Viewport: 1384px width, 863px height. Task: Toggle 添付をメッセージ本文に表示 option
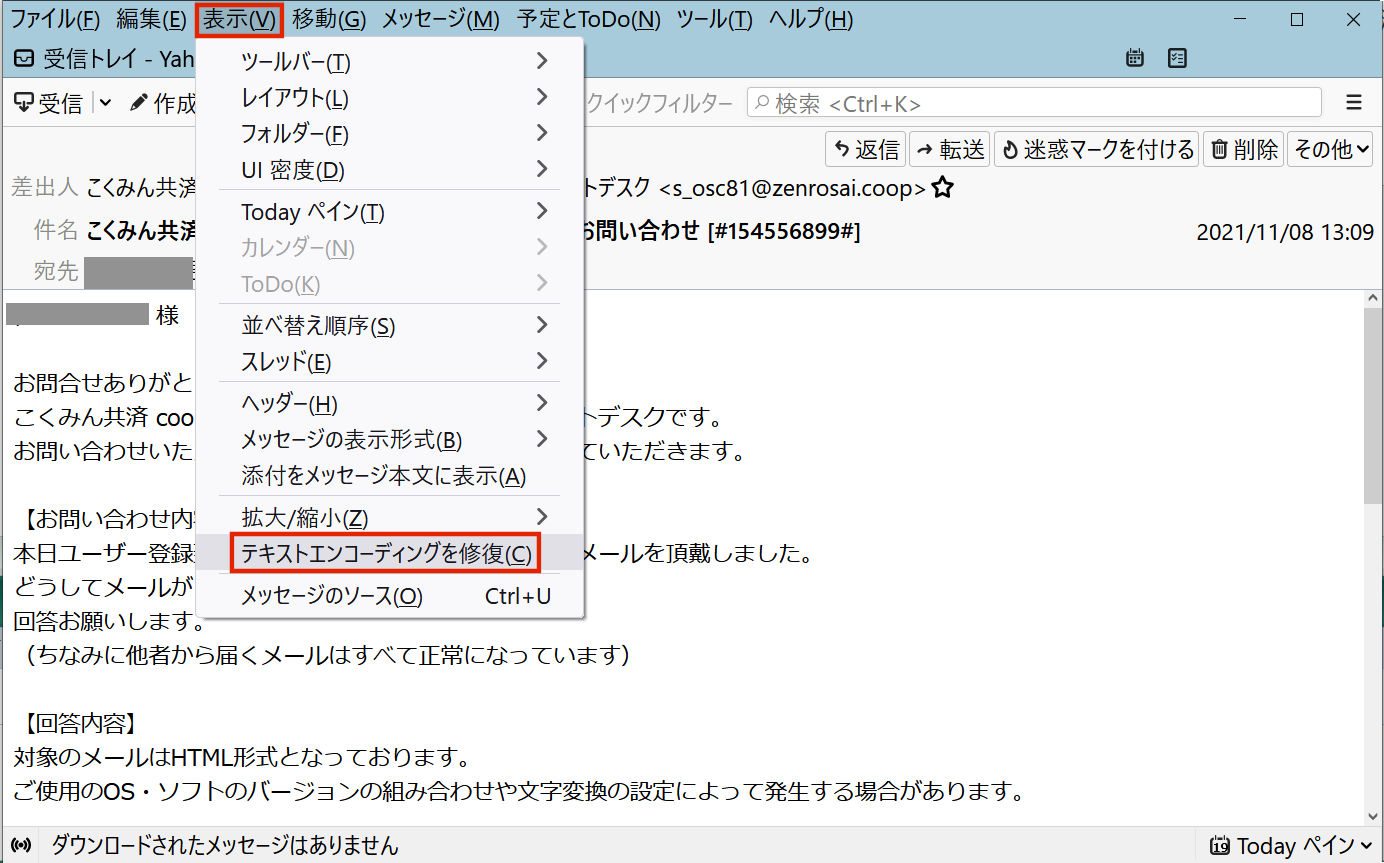tap(384, 476)
